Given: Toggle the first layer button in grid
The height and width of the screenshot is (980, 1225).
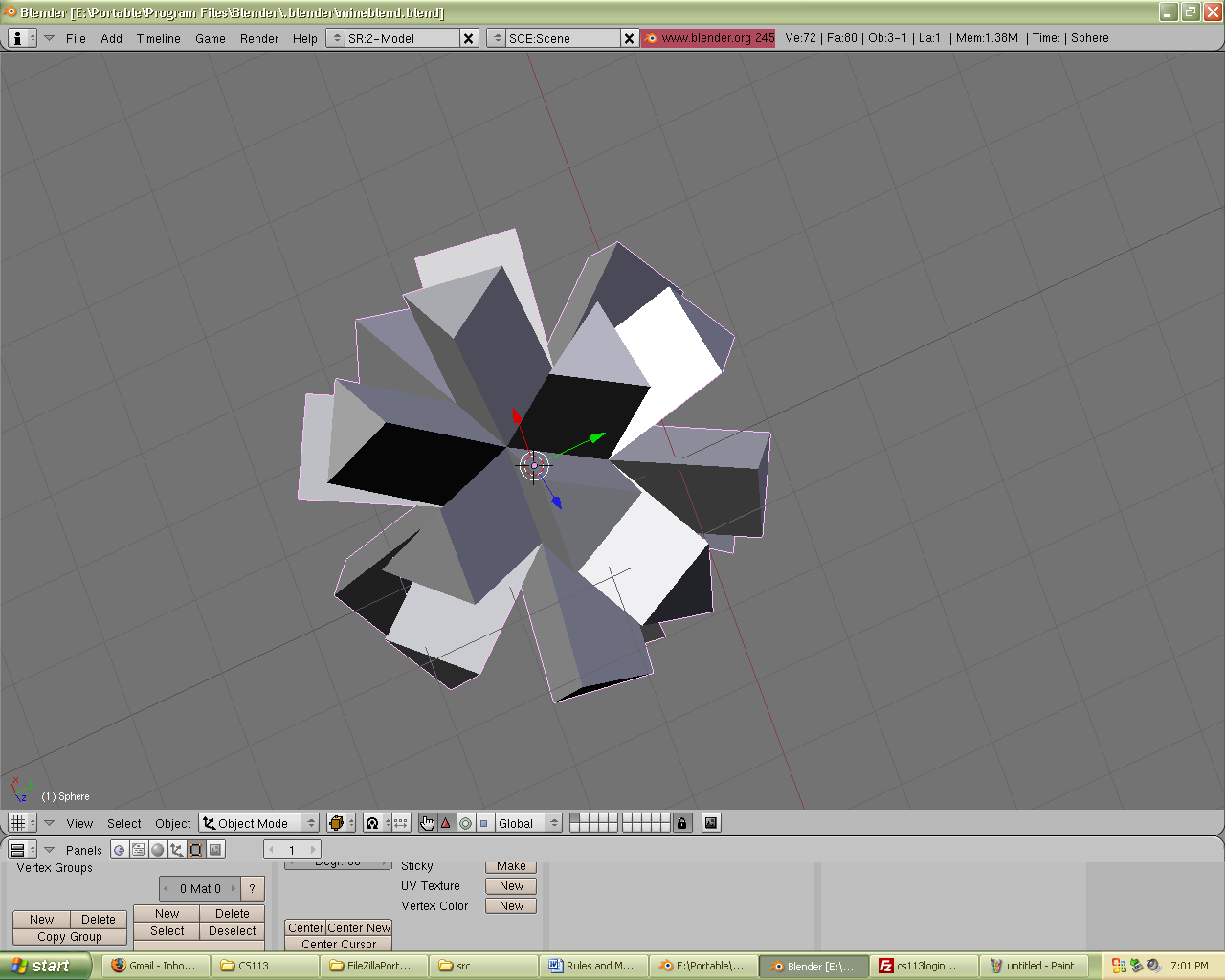Looking at the screenshot, I should tap(574, 818).
